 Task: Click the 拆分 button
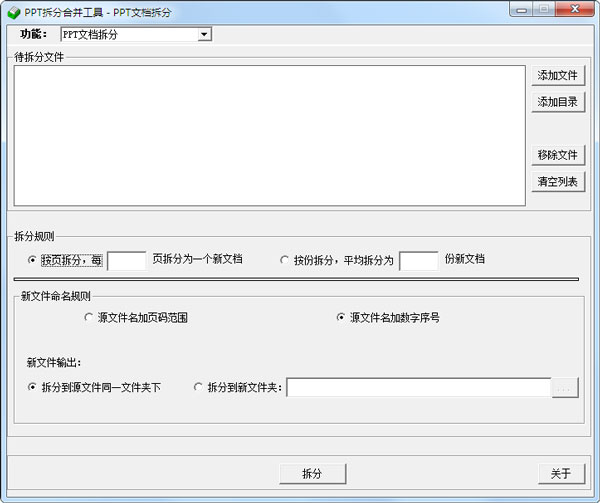pyautogui.click(x=313, y=474)
